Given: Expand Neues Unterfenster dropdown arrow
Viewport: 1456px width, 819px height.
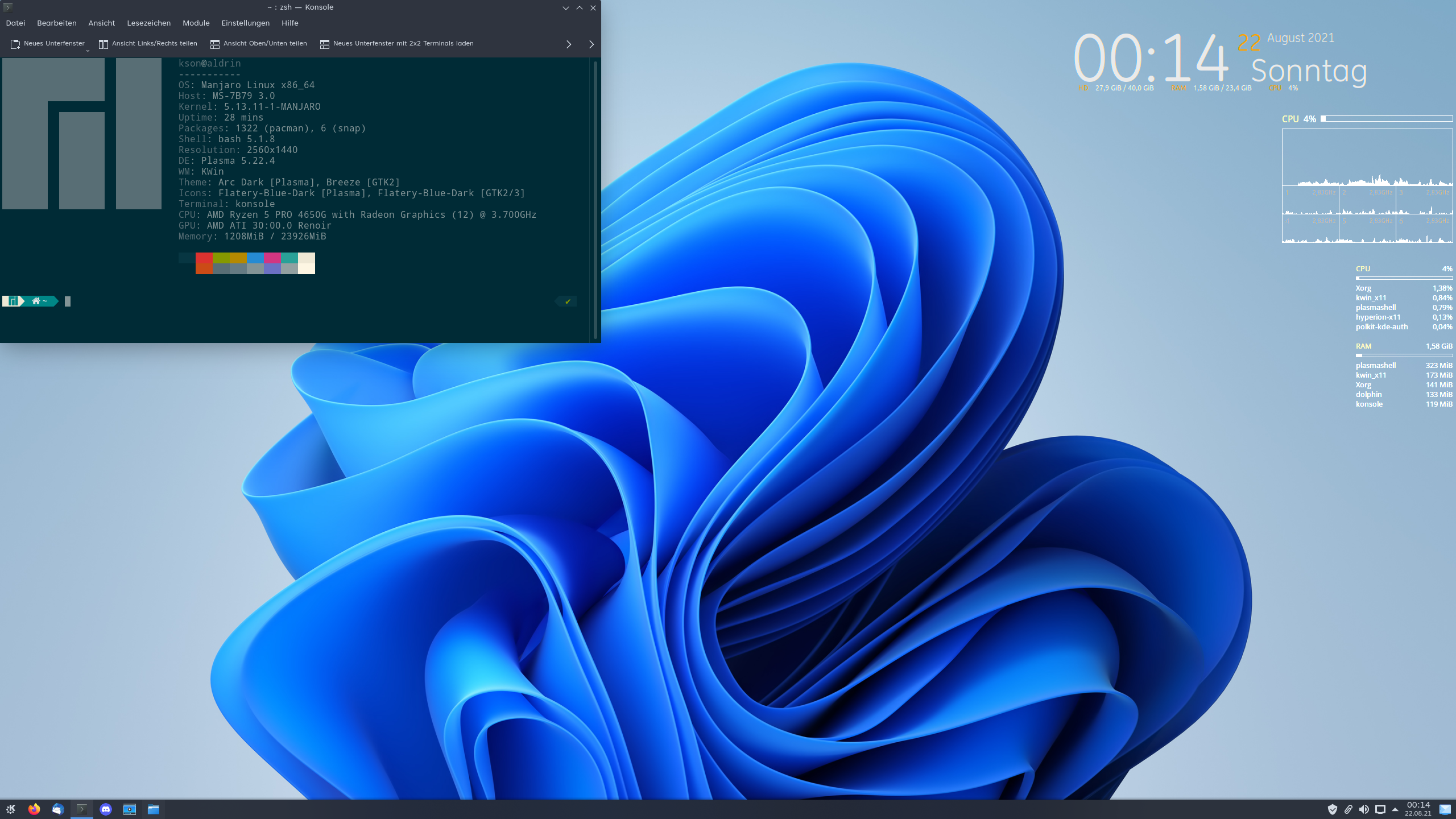Looking at the screenshot, I should pos(88,51).
